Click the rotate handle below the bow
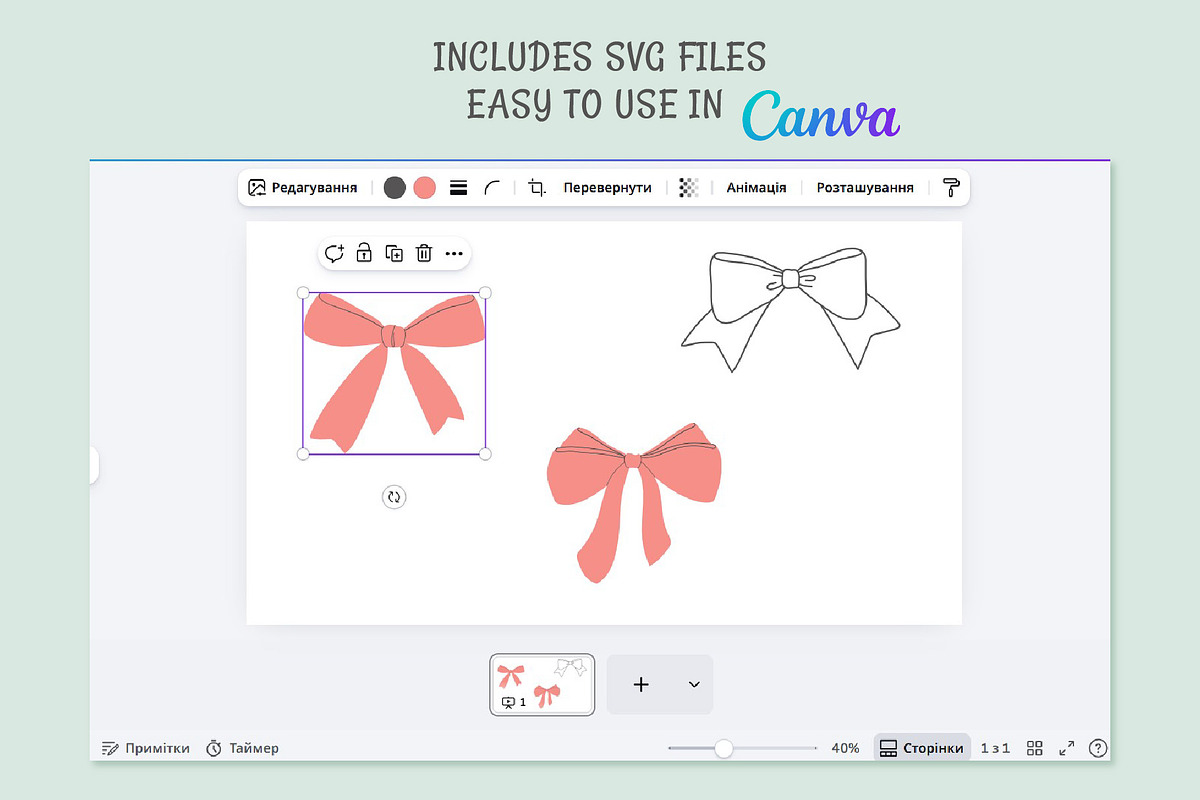 point(394,497)
